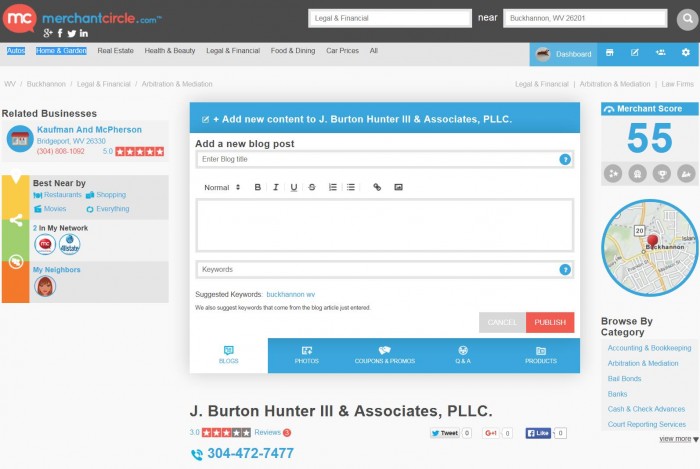Screen dimensions: 700x469
Task: Open the settings gear icon
Action: pos(686,53)
